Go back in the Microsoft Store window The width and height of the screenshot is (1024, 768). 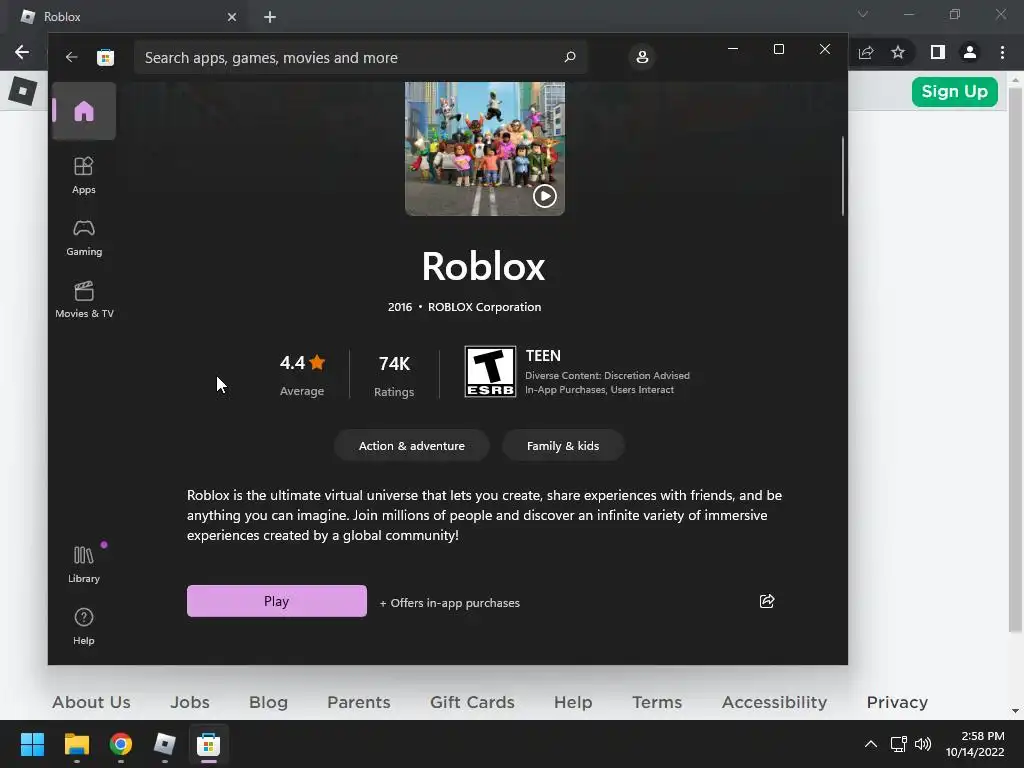pos(71,57)
